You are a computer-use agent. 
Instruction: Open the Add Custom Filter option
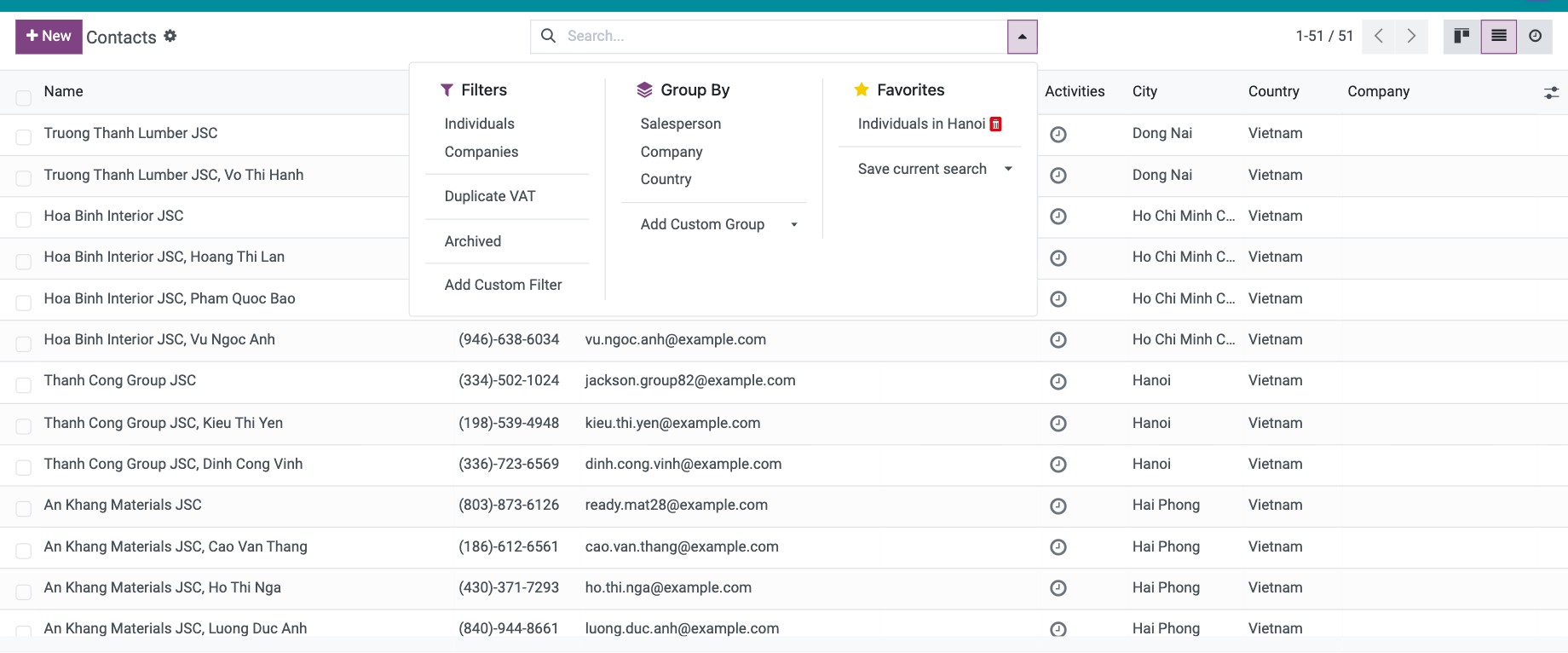[503, 285]
